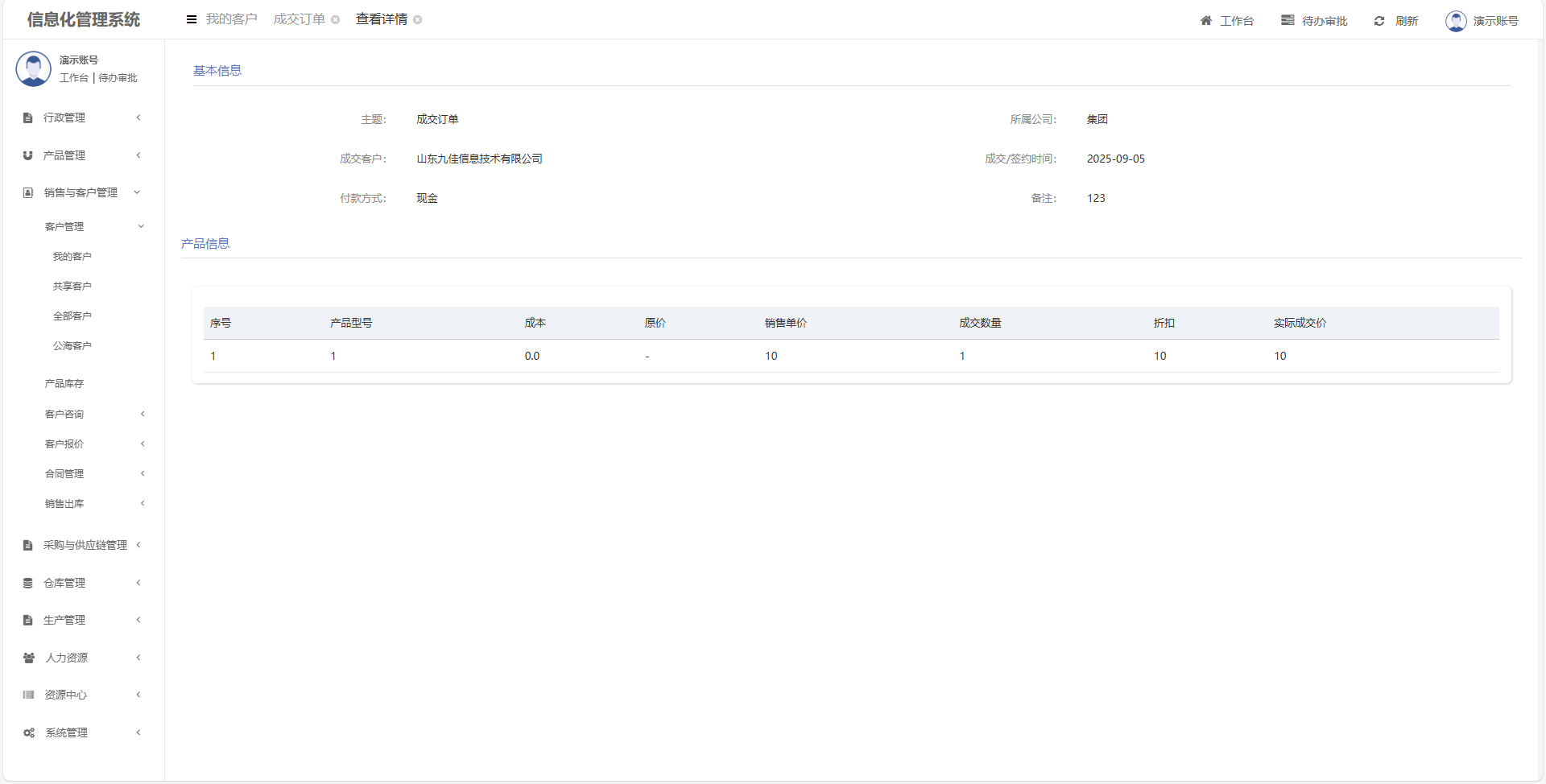Click the sidebar profile avatar image
Viewport: 1546px width, 784px height.
tap(34, 69)
